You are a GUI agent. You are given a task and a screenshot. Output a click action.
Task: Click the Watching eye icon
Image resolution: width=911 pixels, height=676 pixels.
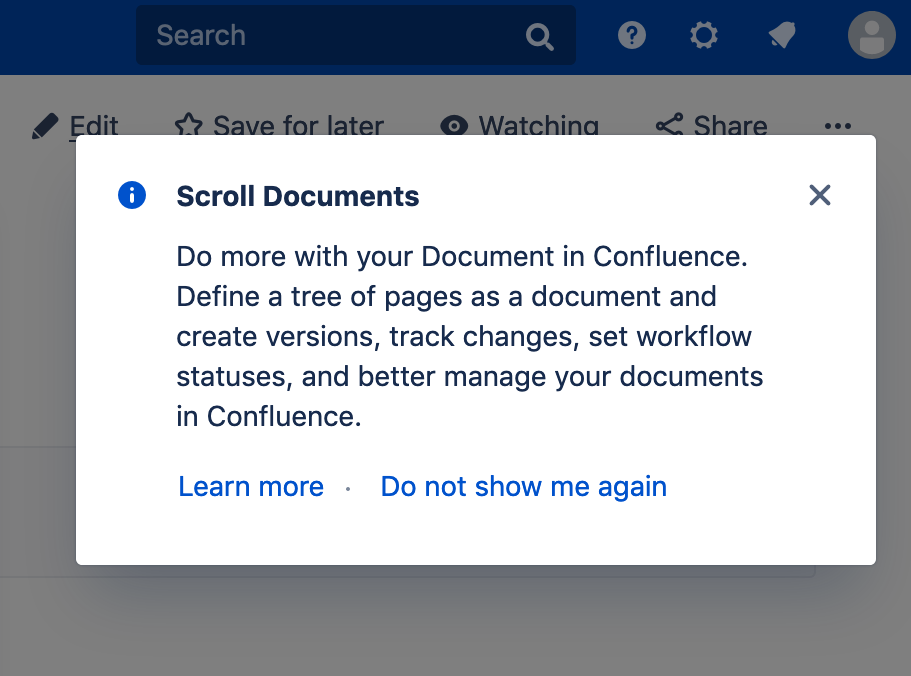(x=453, y=126)
